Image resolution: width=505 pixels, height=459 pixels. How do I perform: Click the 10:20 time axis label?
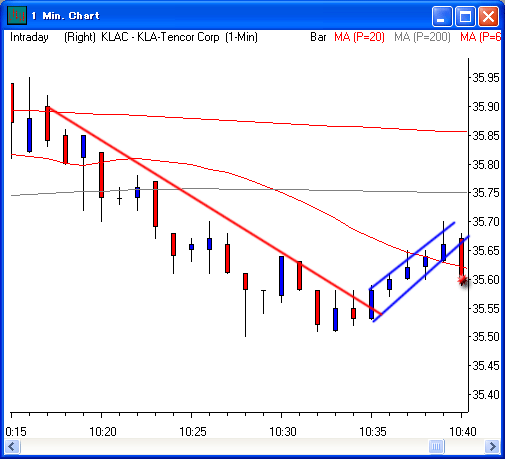(x=103, y=432)
